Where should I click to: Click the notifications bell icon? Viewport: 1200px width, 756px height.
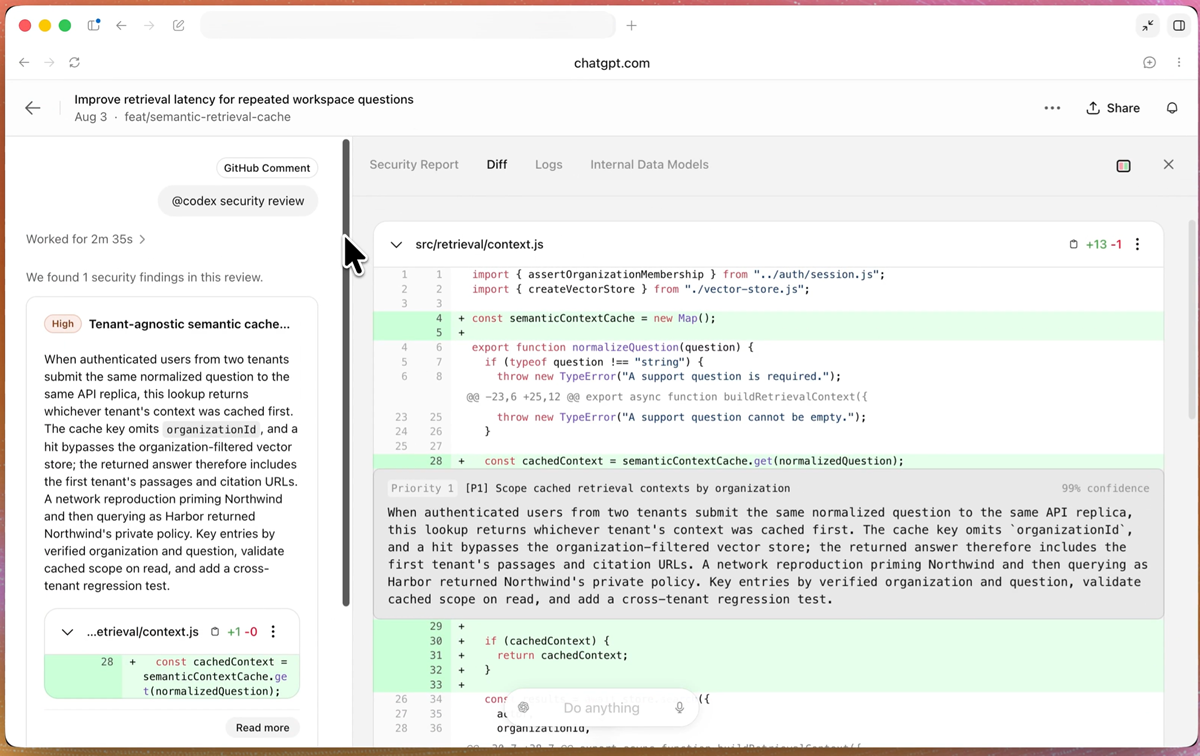[x=1172, y=108]
